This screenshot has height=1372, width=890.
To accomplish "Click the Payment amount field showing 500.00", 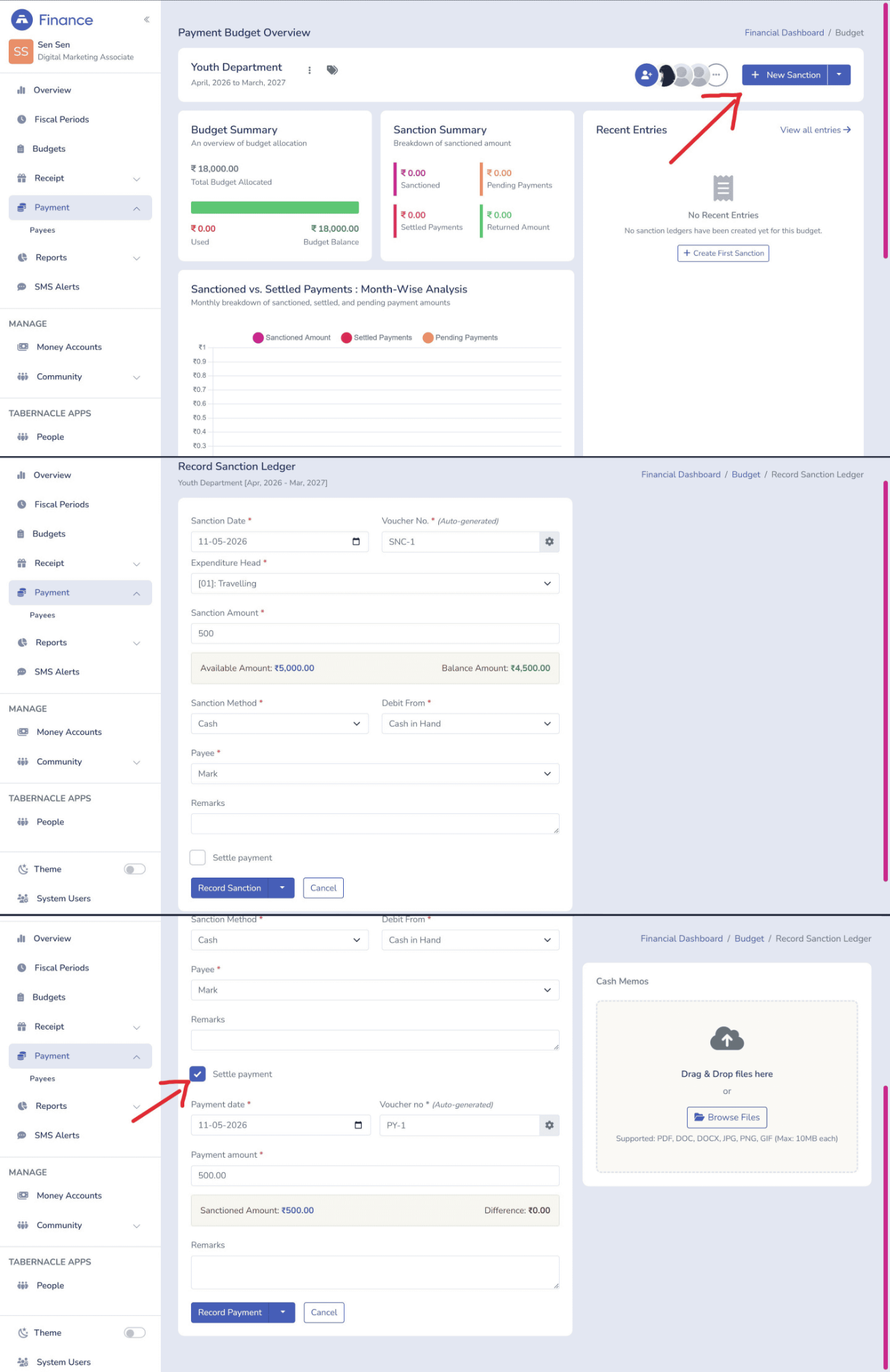I will (375, 1175).
